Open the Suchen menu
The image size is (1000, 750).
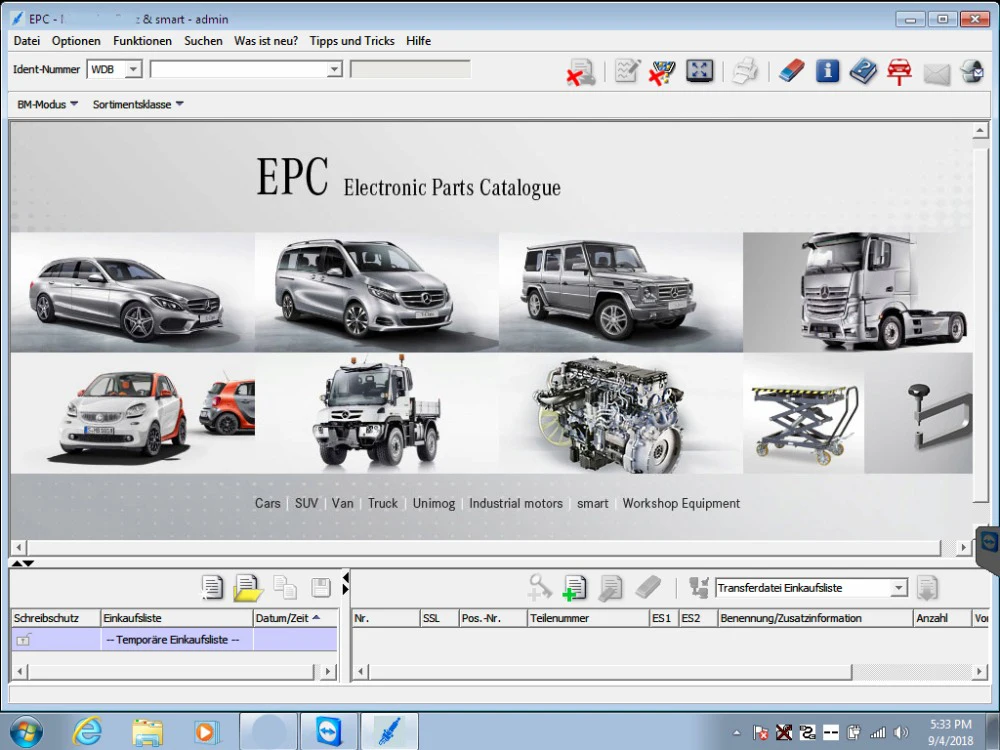tap(203, 41)
